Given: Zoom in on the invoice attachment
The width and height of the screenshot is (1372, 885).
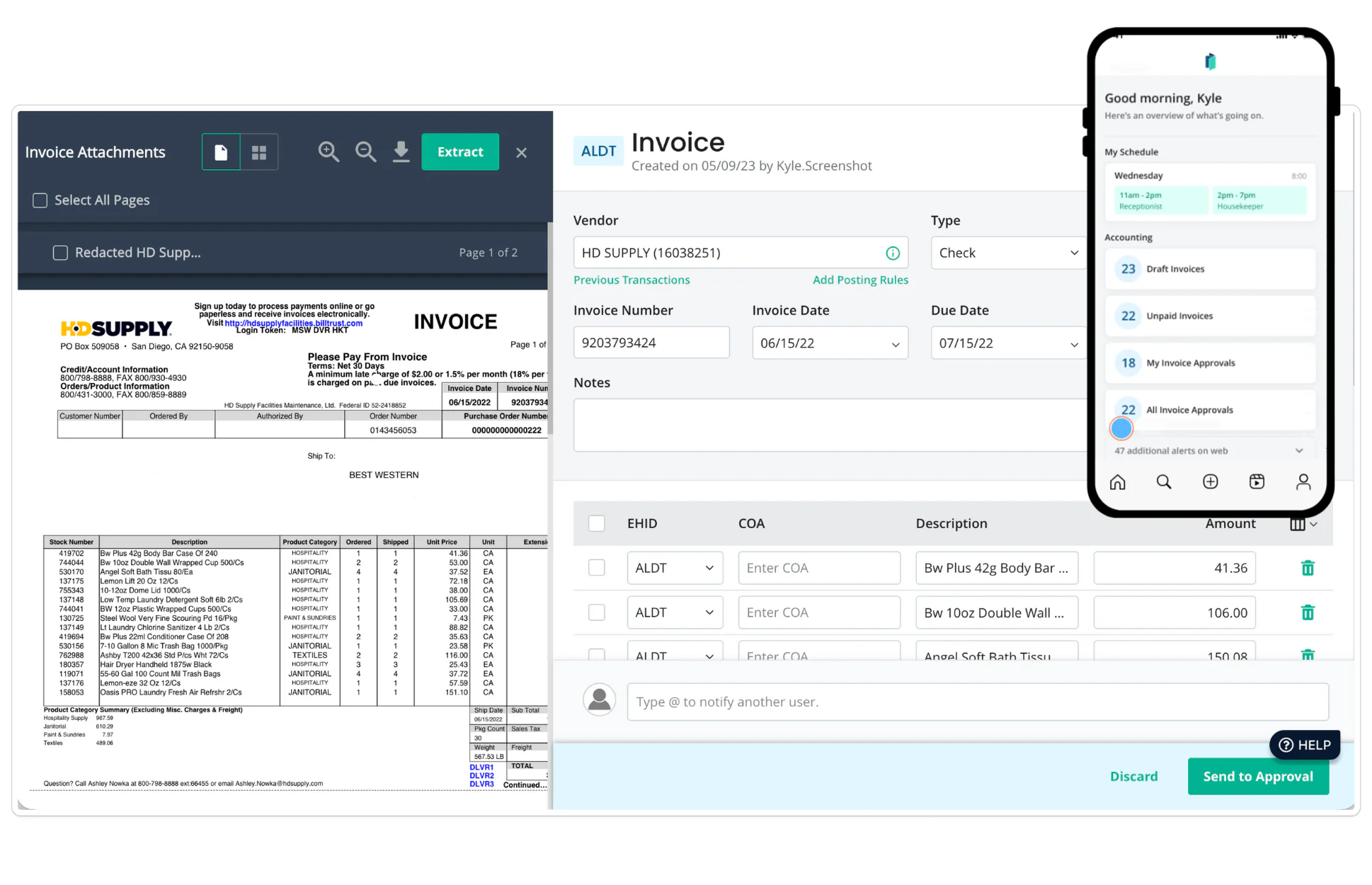Looking at the screenshot, I should (x=328, y=152).
